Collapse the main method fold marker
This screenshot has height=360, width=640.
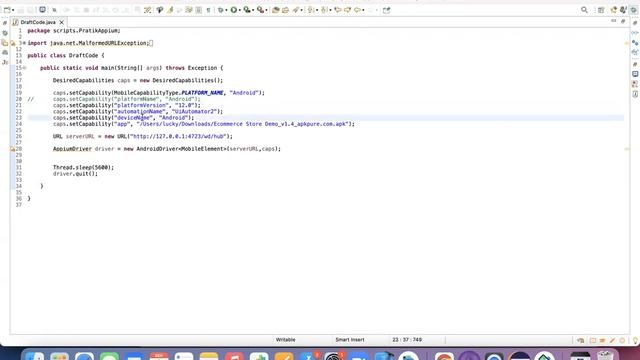point(24,68)
